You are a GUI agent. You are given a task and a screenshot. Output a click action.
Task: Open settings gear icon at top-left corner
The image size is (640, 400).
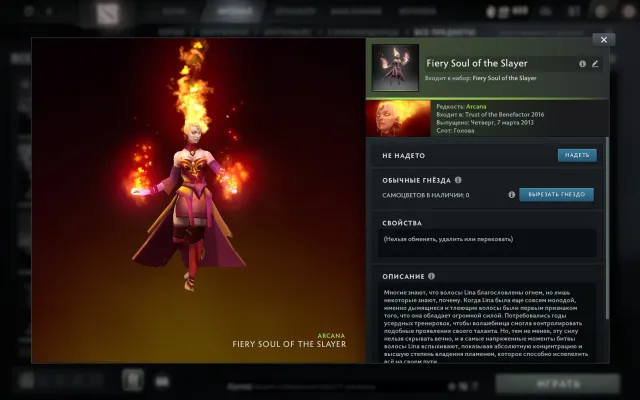click(29, 11)
